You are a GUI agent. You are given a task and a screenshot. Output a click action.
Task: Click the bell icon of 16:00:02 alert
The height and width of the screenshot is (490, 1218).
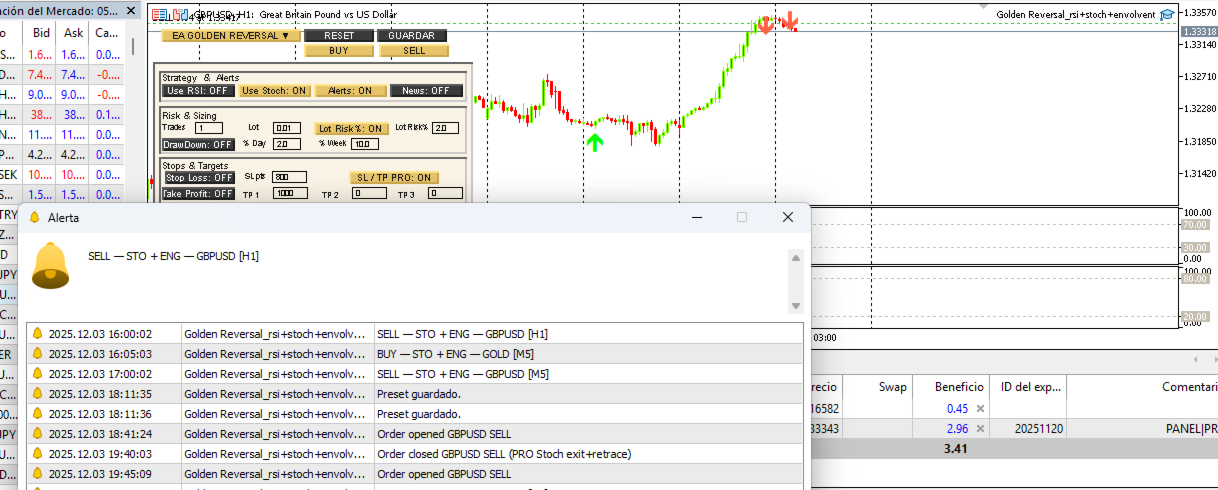(38, 334)
